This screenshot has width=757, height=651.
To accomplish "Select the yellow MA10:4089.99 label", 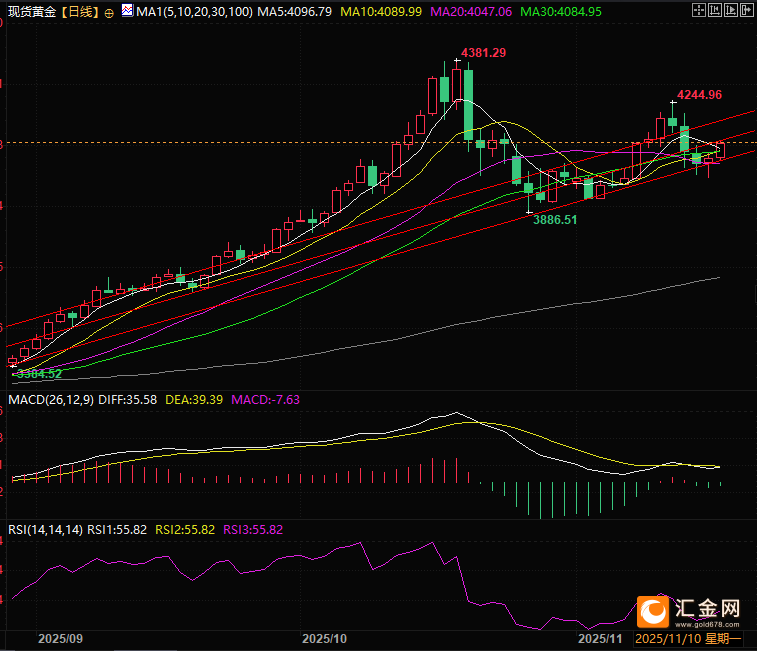I will (x=382, y=12).
